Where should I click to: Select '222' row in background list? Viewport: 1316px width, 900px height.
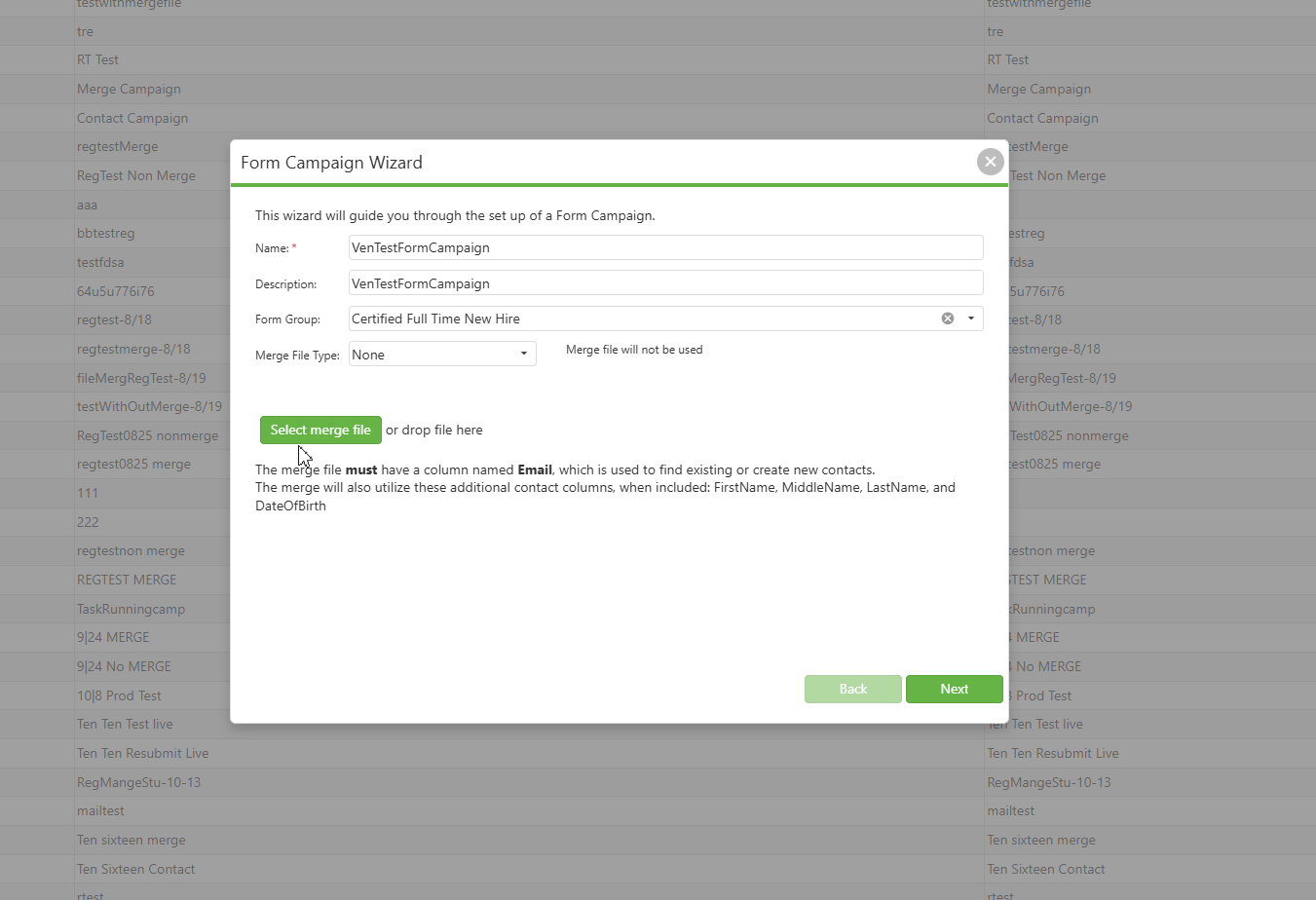click(x=88, y=522)
